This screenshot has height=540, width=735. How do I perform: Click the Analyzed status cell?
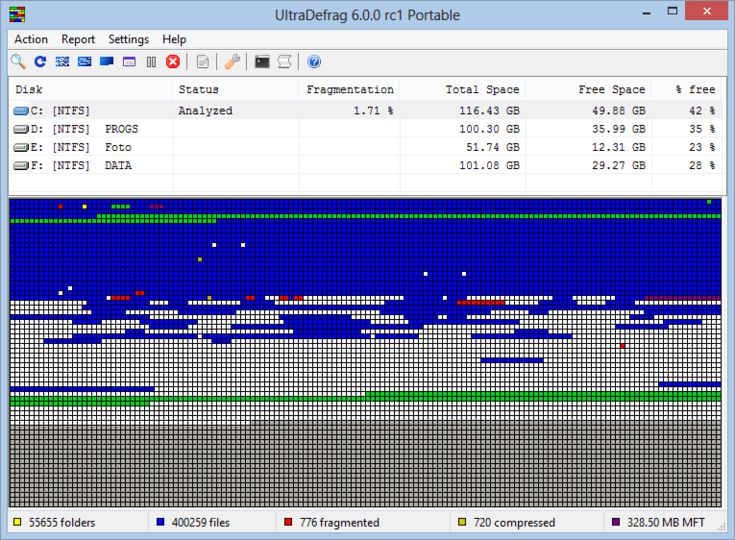point(205,111)
